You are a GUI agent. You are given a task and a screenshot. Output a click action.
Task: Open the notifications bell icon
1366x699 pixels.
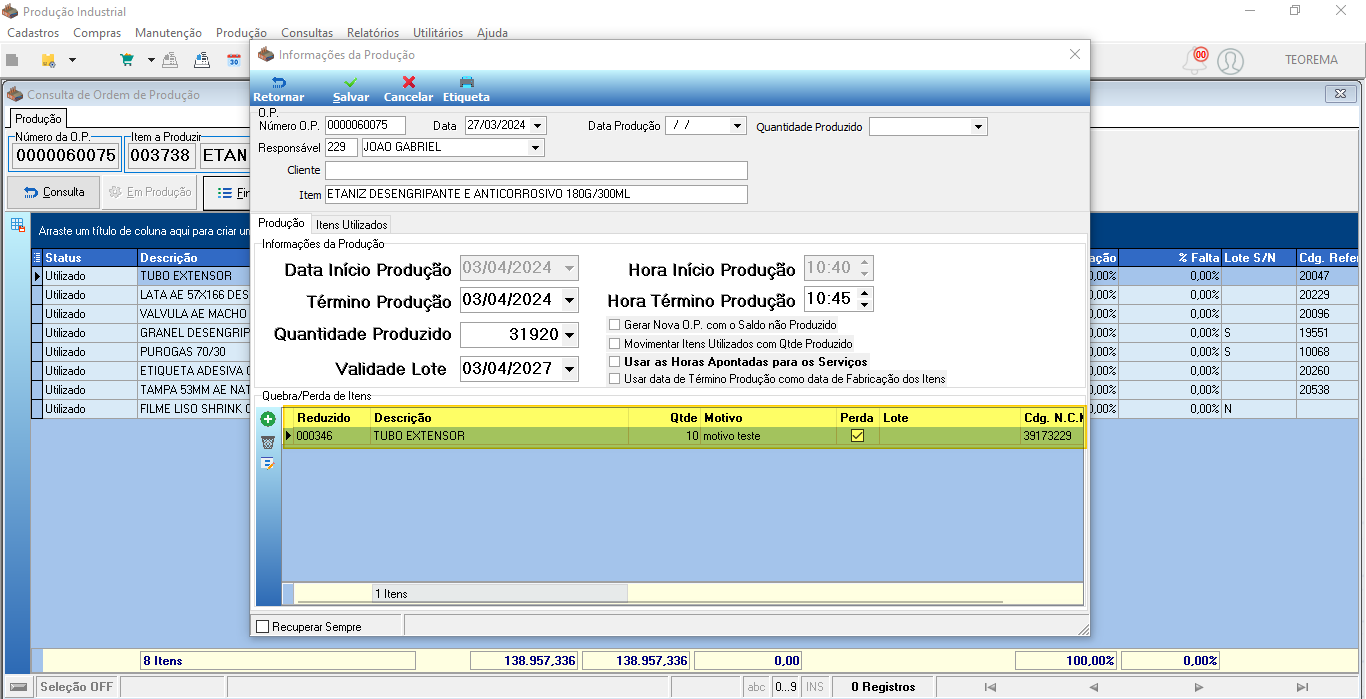1194,60
